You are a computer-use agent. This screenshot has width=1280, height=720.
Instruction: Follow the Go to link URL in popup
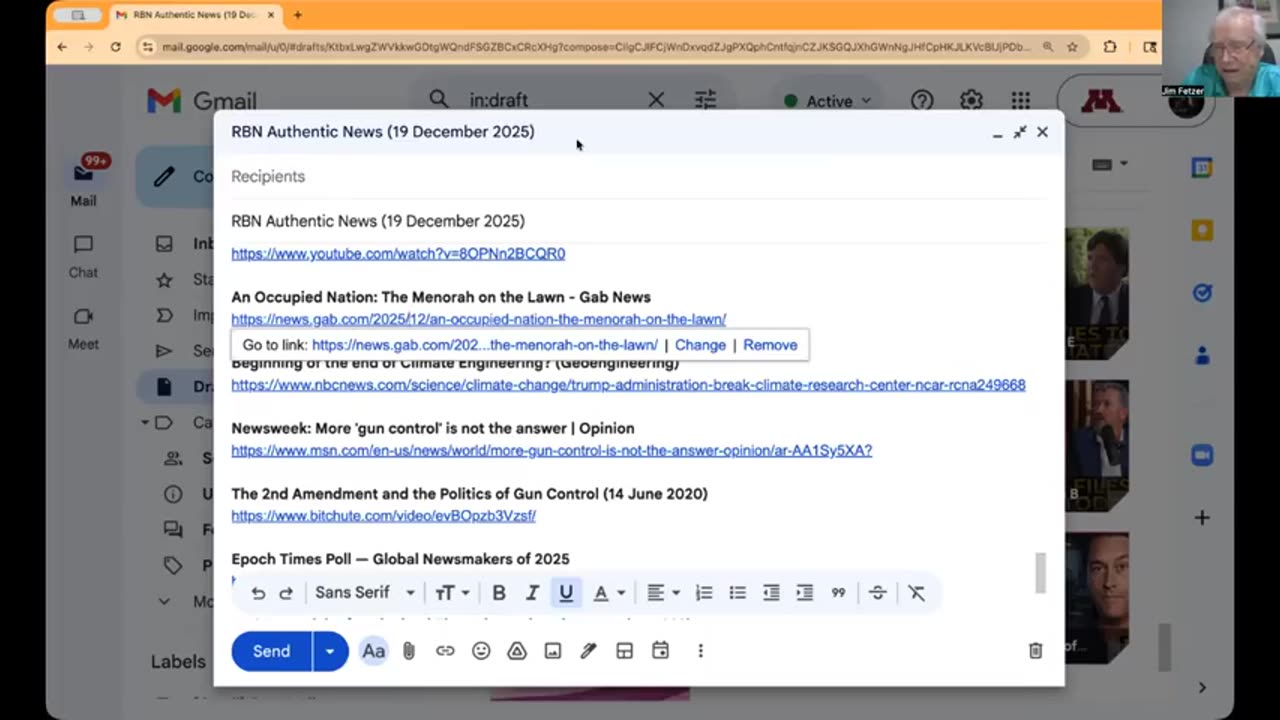(484, 345)
